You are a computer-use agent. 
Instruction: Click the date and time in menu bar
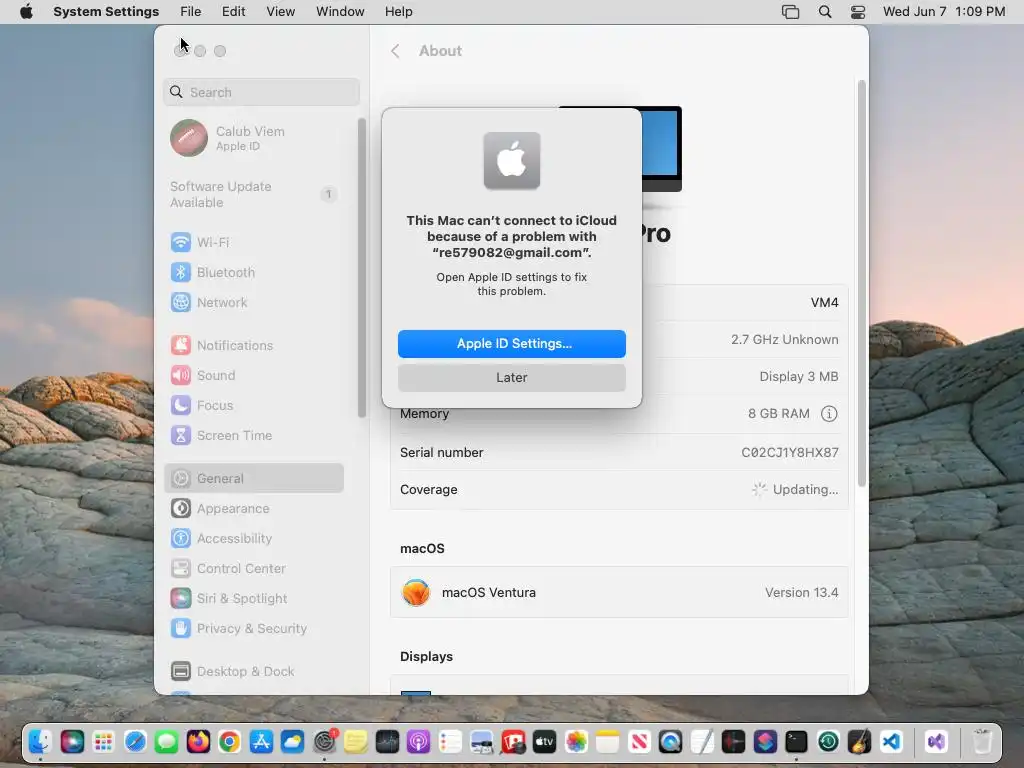pyautogui.click(x=944, y=12)
